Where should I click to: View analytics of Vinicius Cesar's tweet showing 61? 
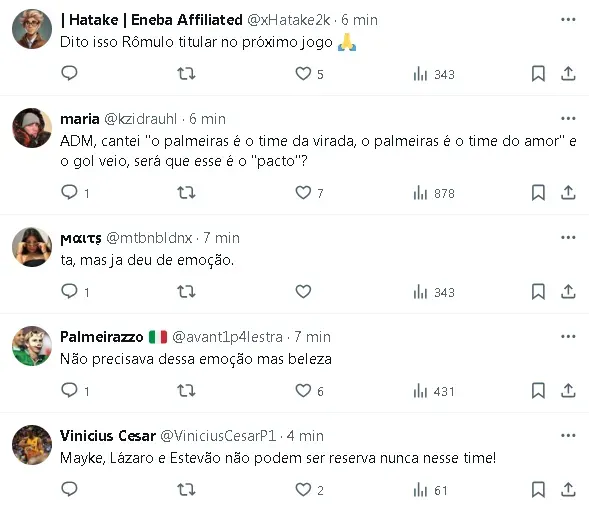[x=430, y=490]
